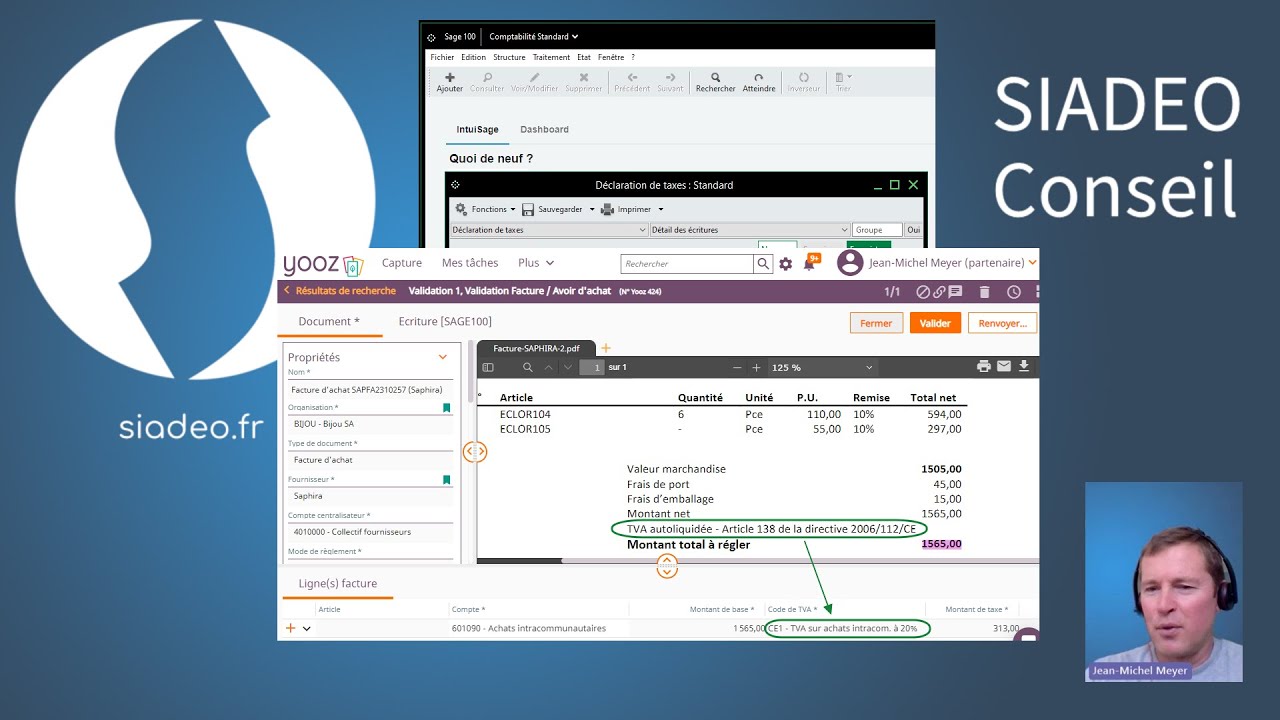1280x720 pixels.
Task: Click the Valider button
Action: 935,323
